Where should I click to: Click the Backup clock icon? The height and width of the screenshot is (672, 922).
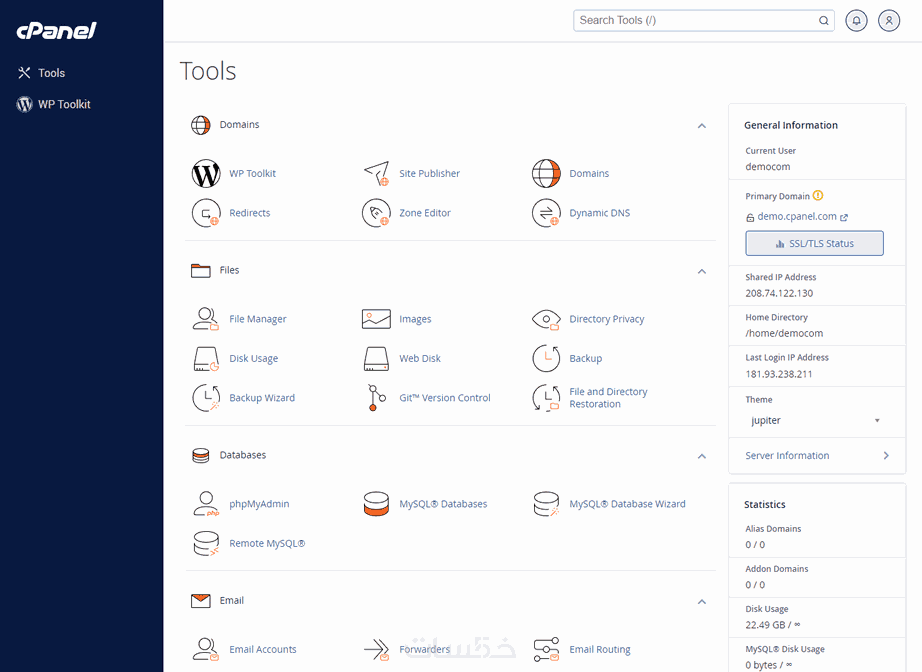[546, 358]
